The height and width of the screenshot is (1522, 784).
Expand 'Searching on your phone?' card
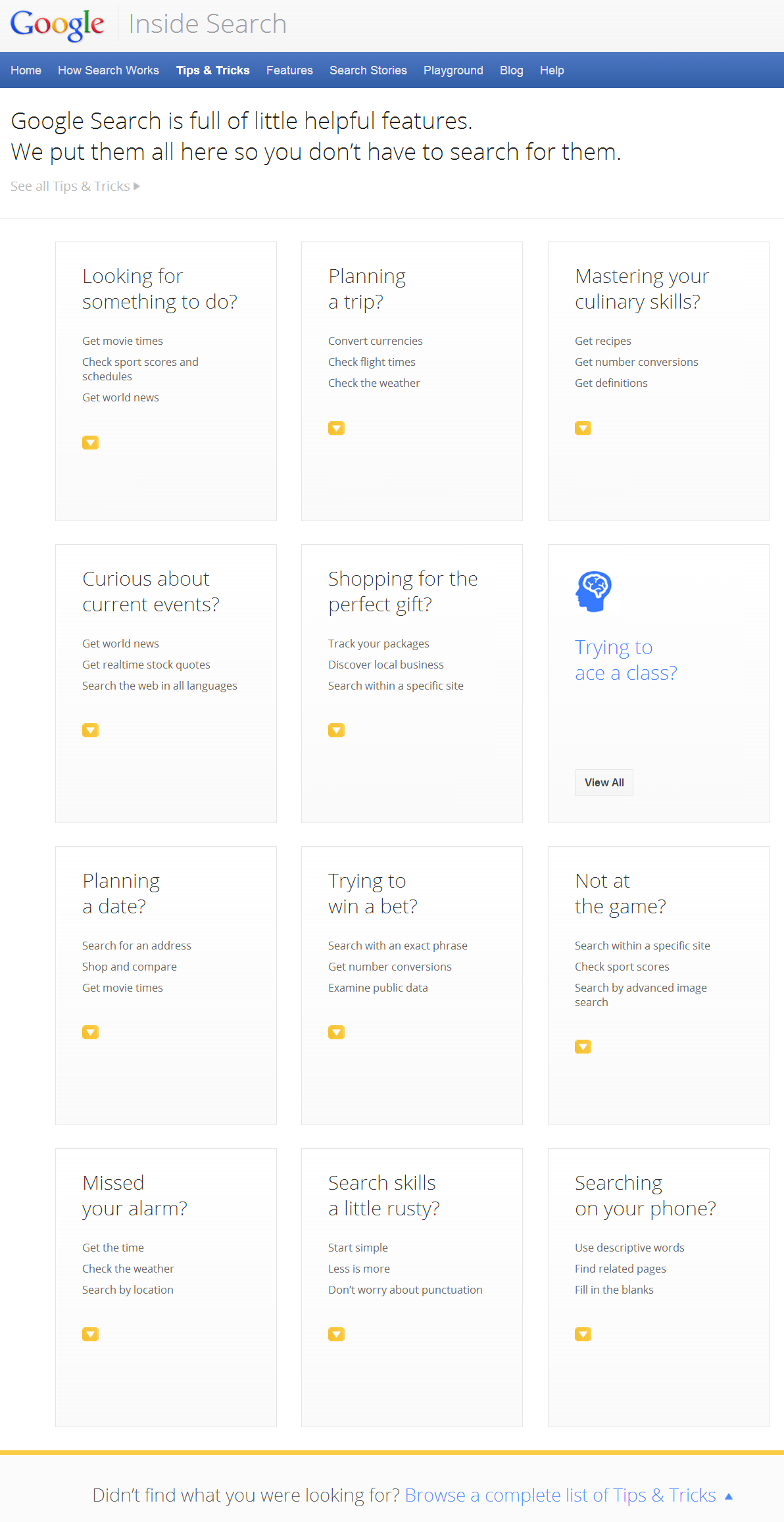[x=583, y=1334]
